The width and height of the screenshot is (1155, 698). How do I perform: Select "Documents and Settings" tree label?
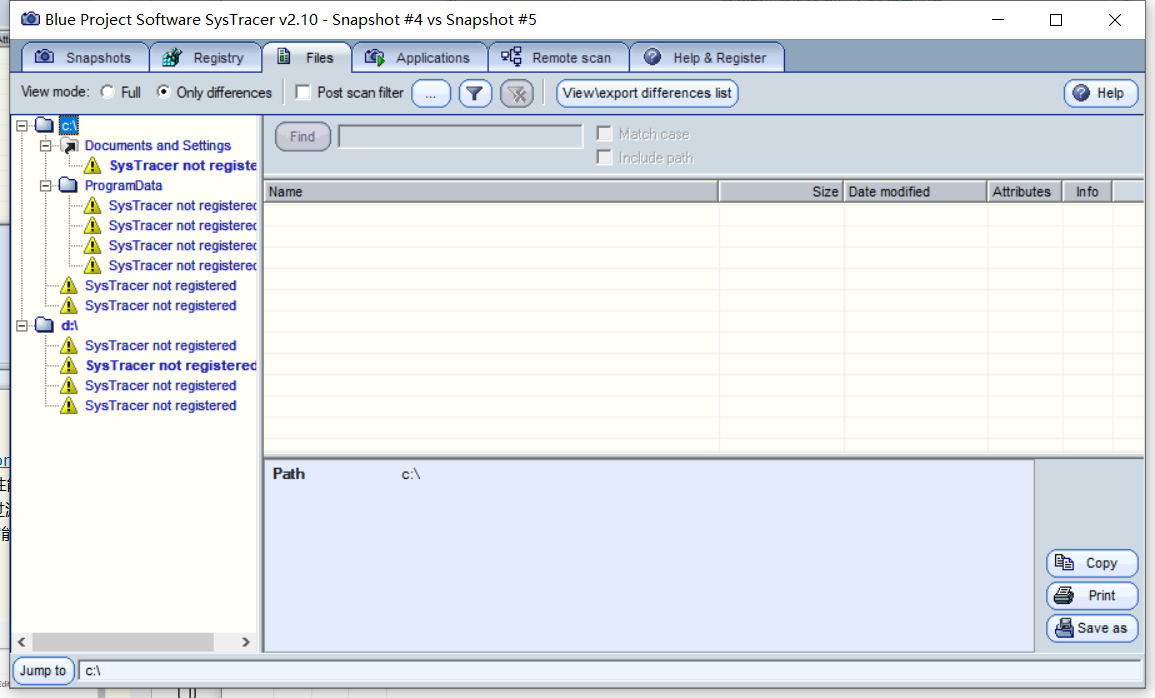[158, 146]
